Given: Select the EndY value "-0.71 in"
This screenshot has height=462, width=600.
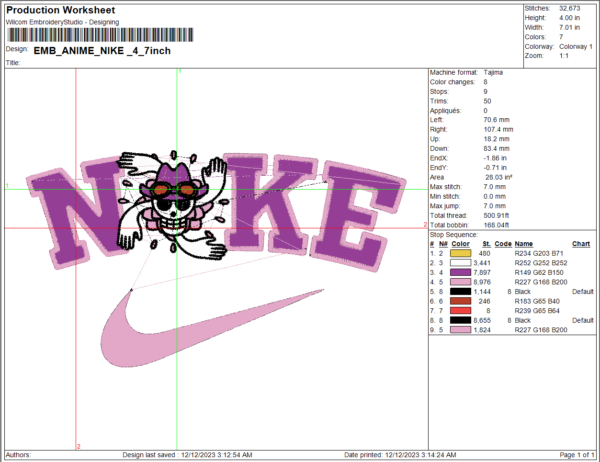Looking at the screenshot, I should point(495,168).
